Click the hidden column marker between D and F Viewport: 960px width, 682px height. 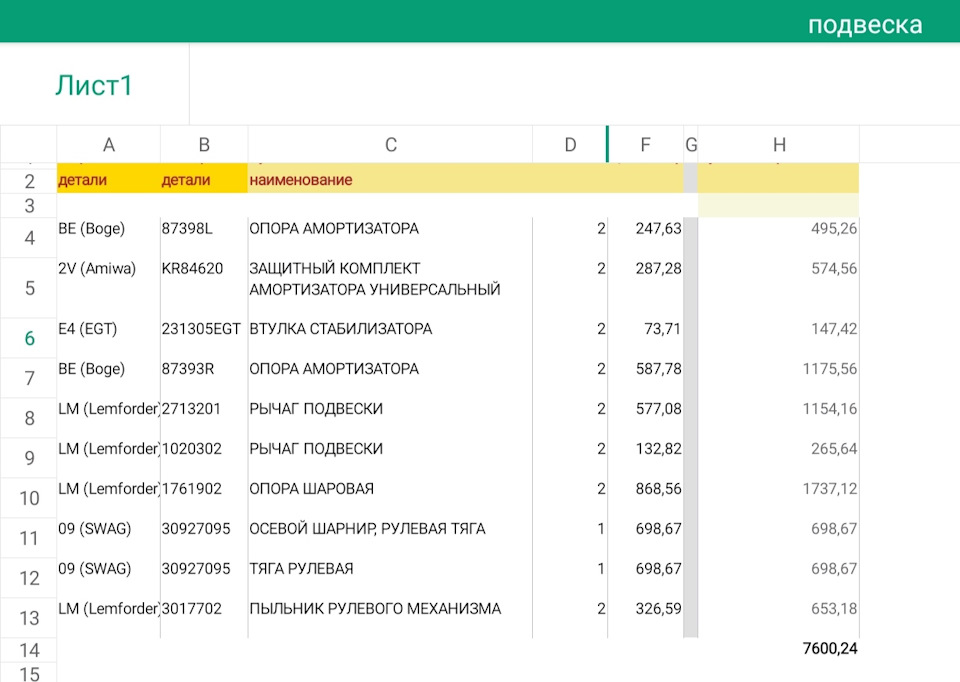(x=607, y=145)
